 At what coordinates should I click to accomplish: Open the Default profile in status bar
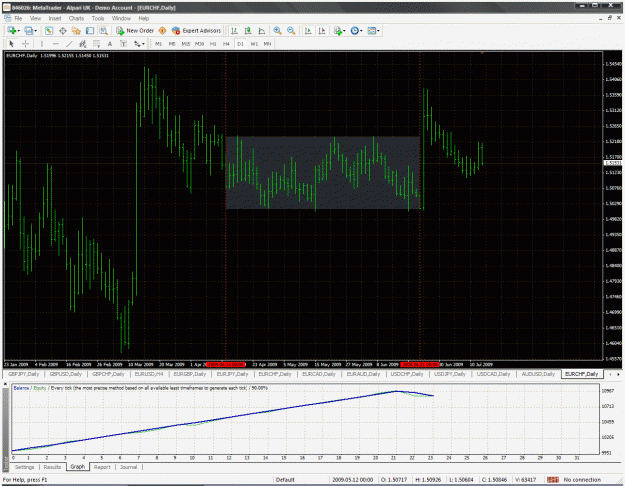pyautogui.click(x=285, y=480)
